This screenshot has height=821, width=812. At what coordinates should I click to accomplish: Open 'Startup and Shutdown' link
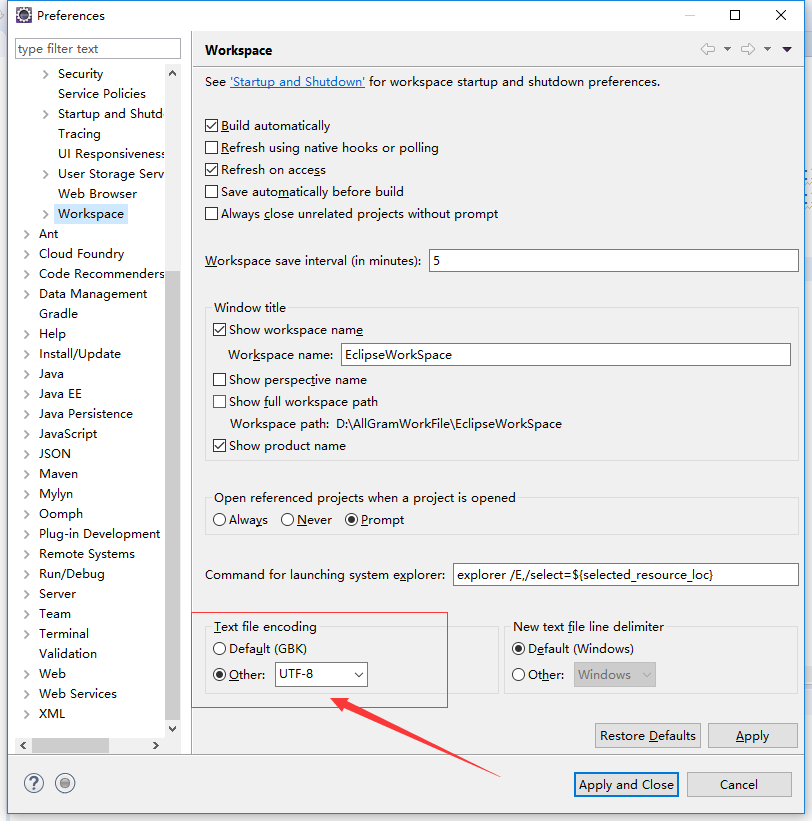coord(297,82)
